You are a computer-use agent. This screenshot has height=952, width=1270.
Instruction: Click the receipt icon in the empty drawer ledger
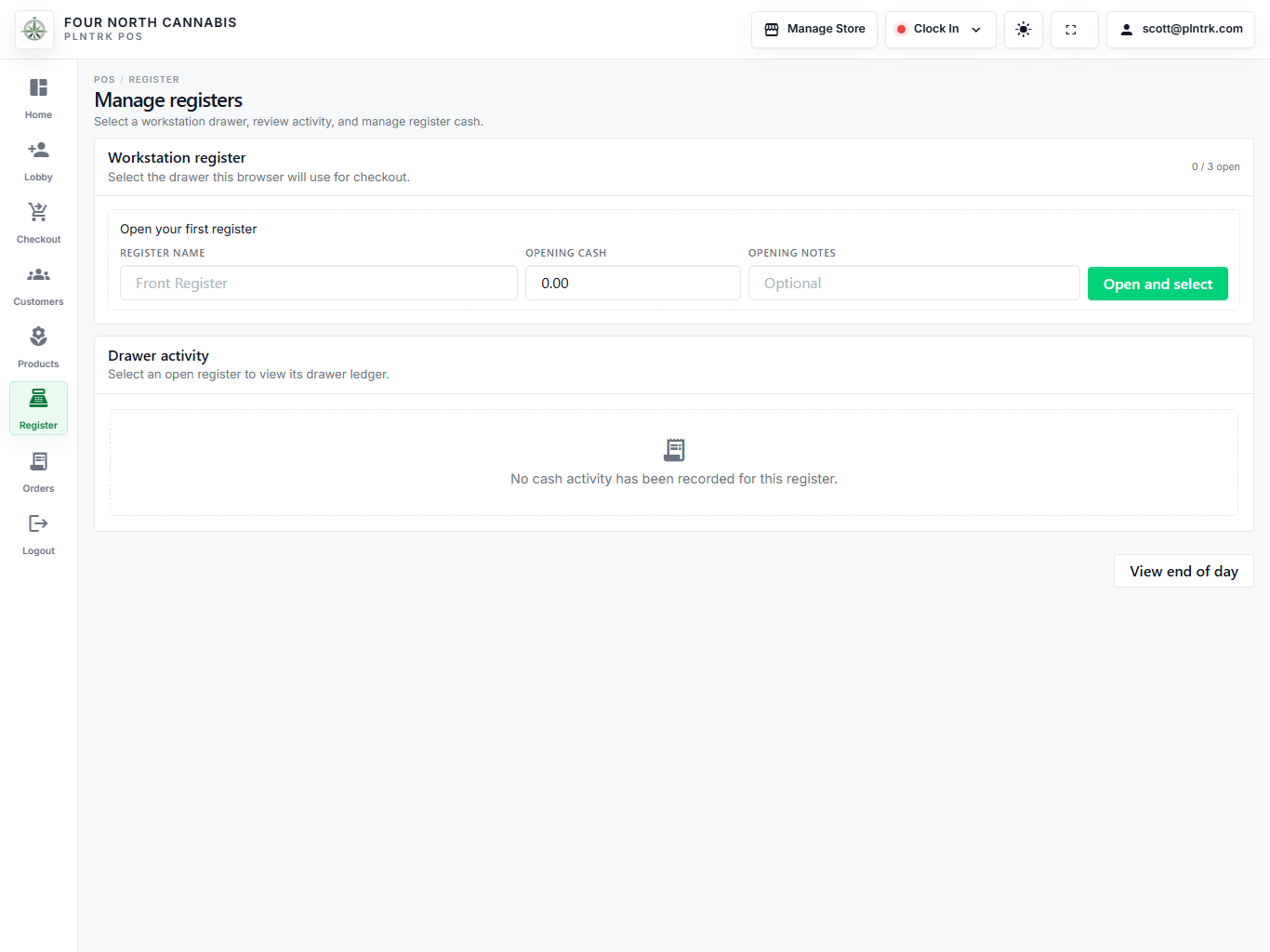point(674,450)
